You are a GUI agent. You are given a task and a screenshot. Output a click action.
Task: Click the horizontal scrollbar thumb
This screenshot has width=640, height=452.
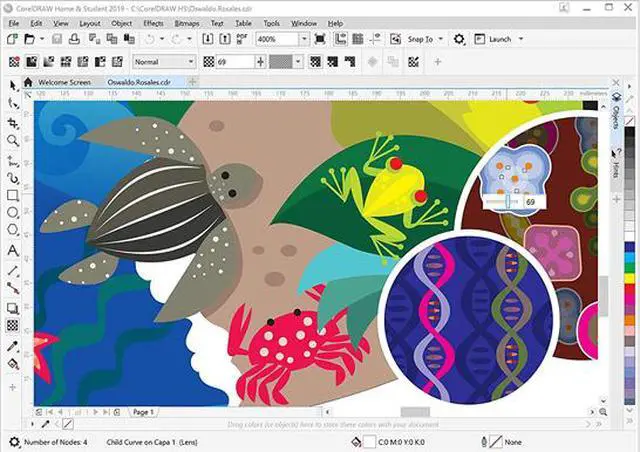point(415,412)
